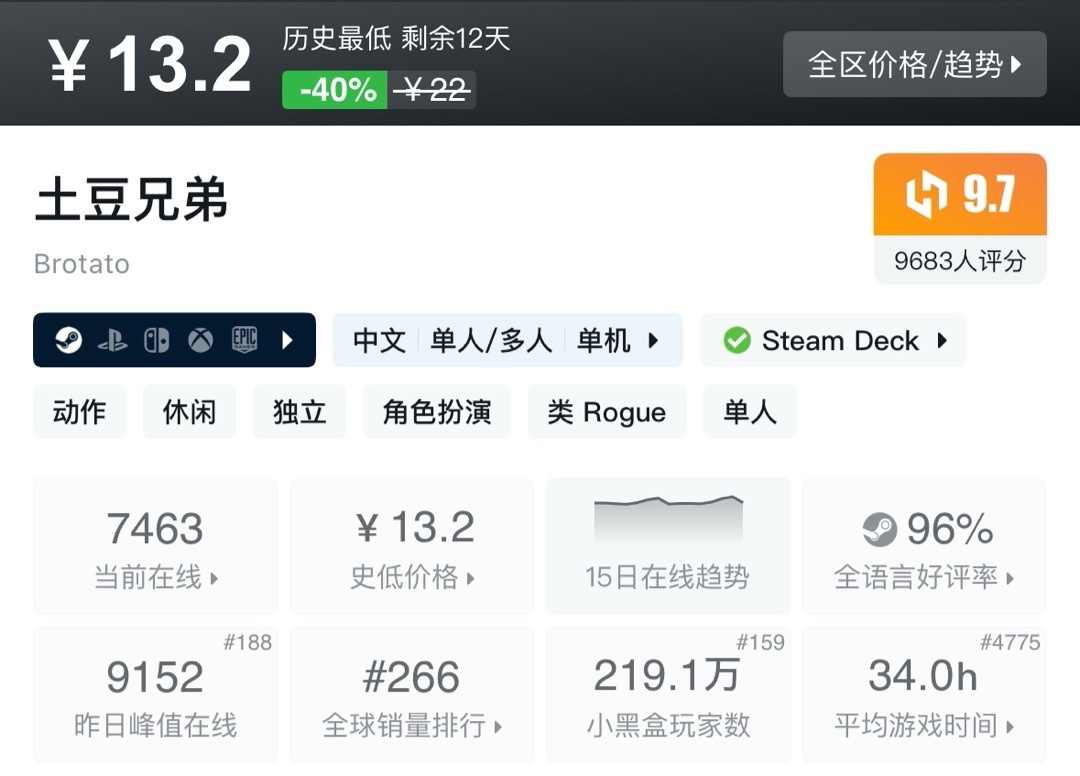Open 全区价格/趋势 regional prices
The width and height of the screenshot is (1080, 776).
click(914, 65)
